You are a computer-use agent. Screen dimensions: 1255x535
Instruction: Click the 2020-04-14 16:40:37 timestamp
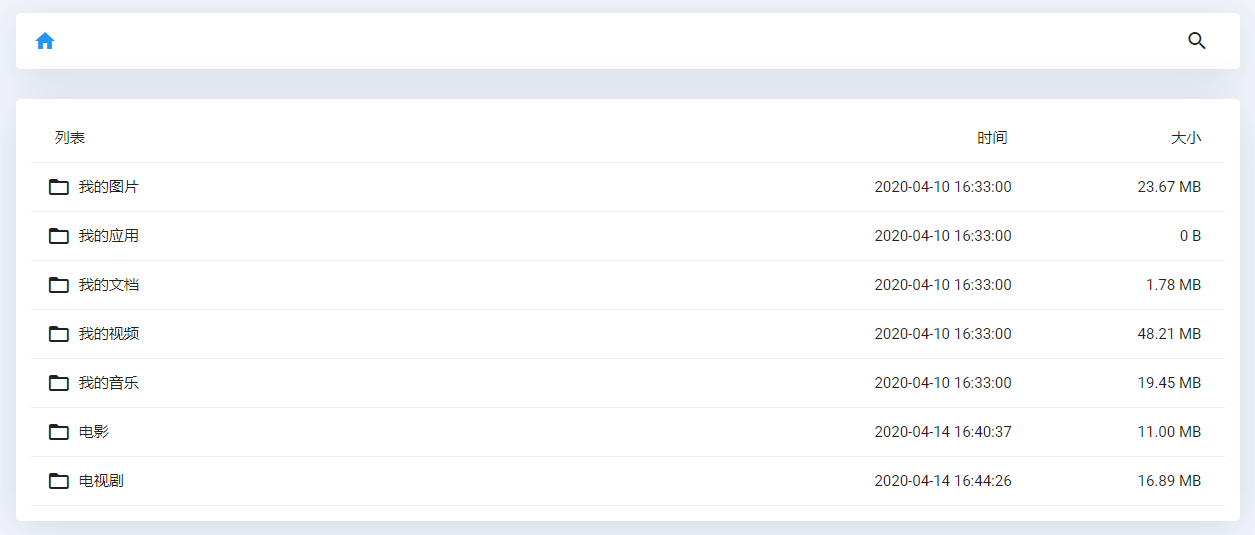[x=942, y=432]
